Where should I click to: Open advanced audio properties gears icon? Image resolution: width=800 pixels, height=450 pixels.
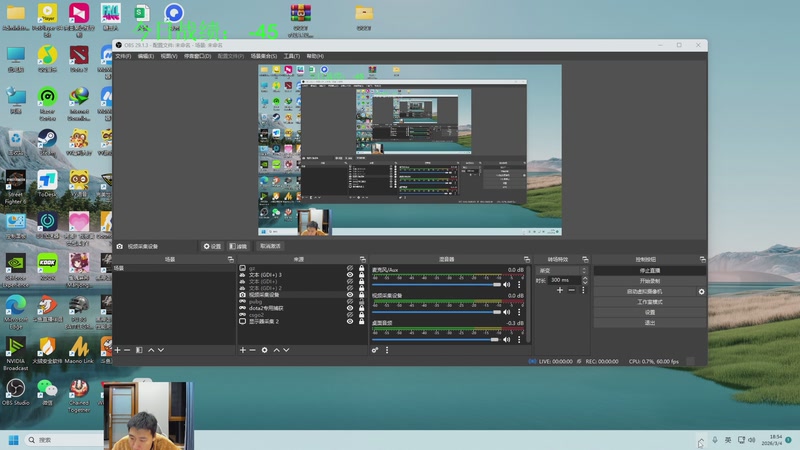click(375, 350)
